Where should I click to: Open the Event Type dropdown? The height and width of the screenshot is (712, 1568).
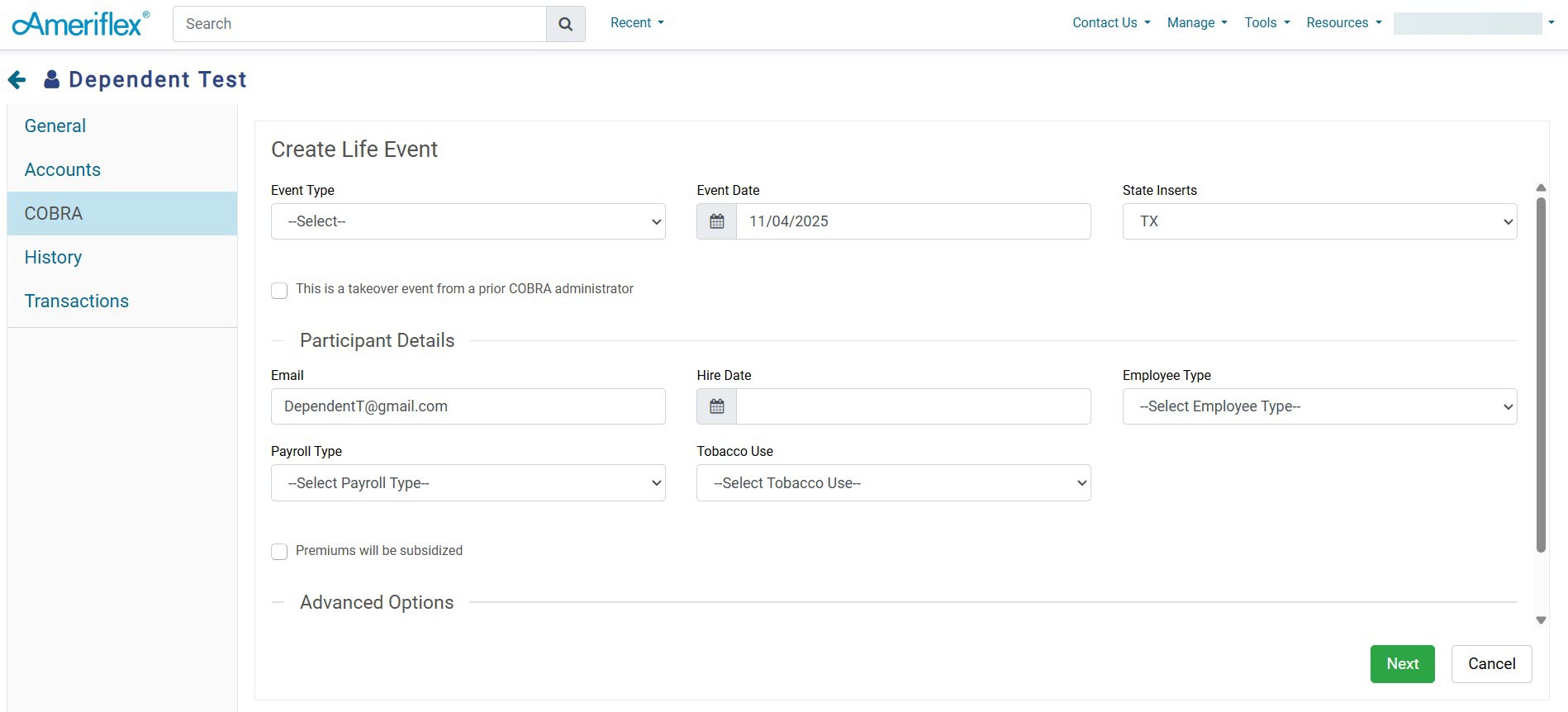coord(468,221)
